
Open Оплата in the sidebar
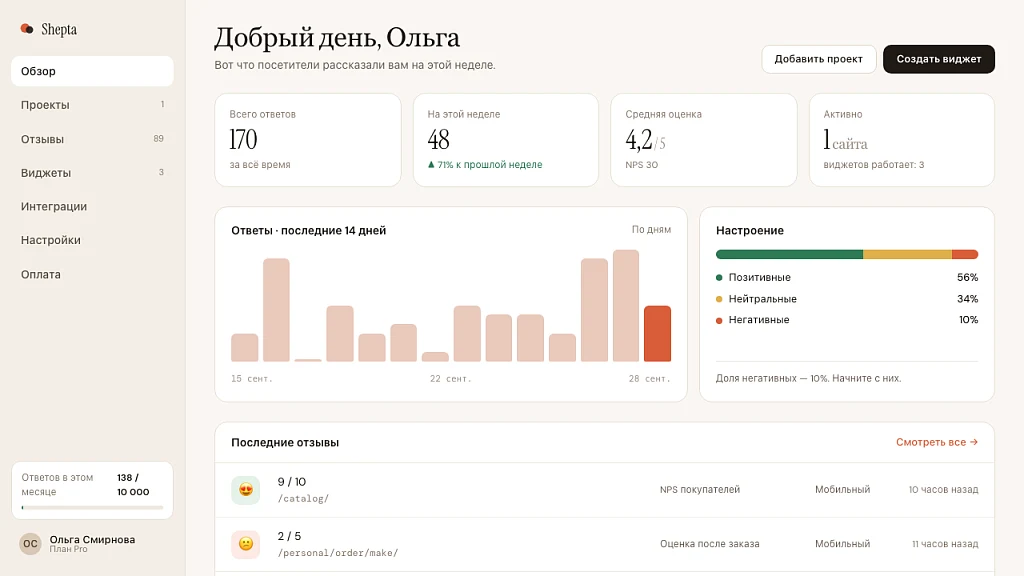tap(92, 274)
